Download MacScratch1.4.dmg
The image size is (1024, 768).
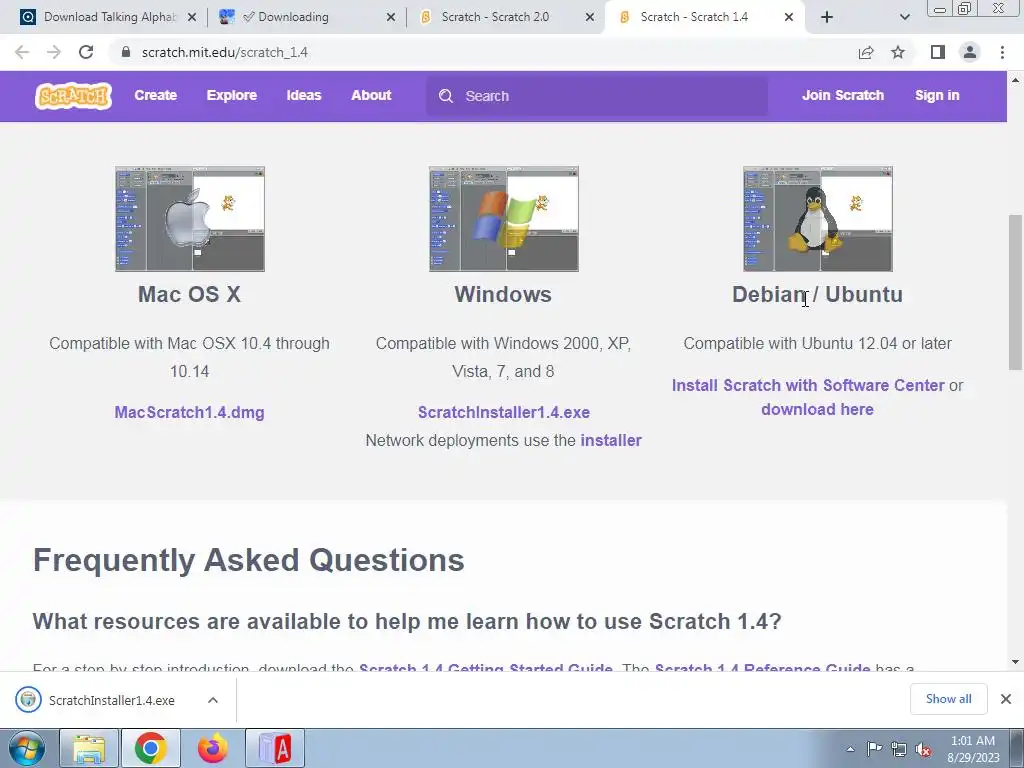(189, 413)
